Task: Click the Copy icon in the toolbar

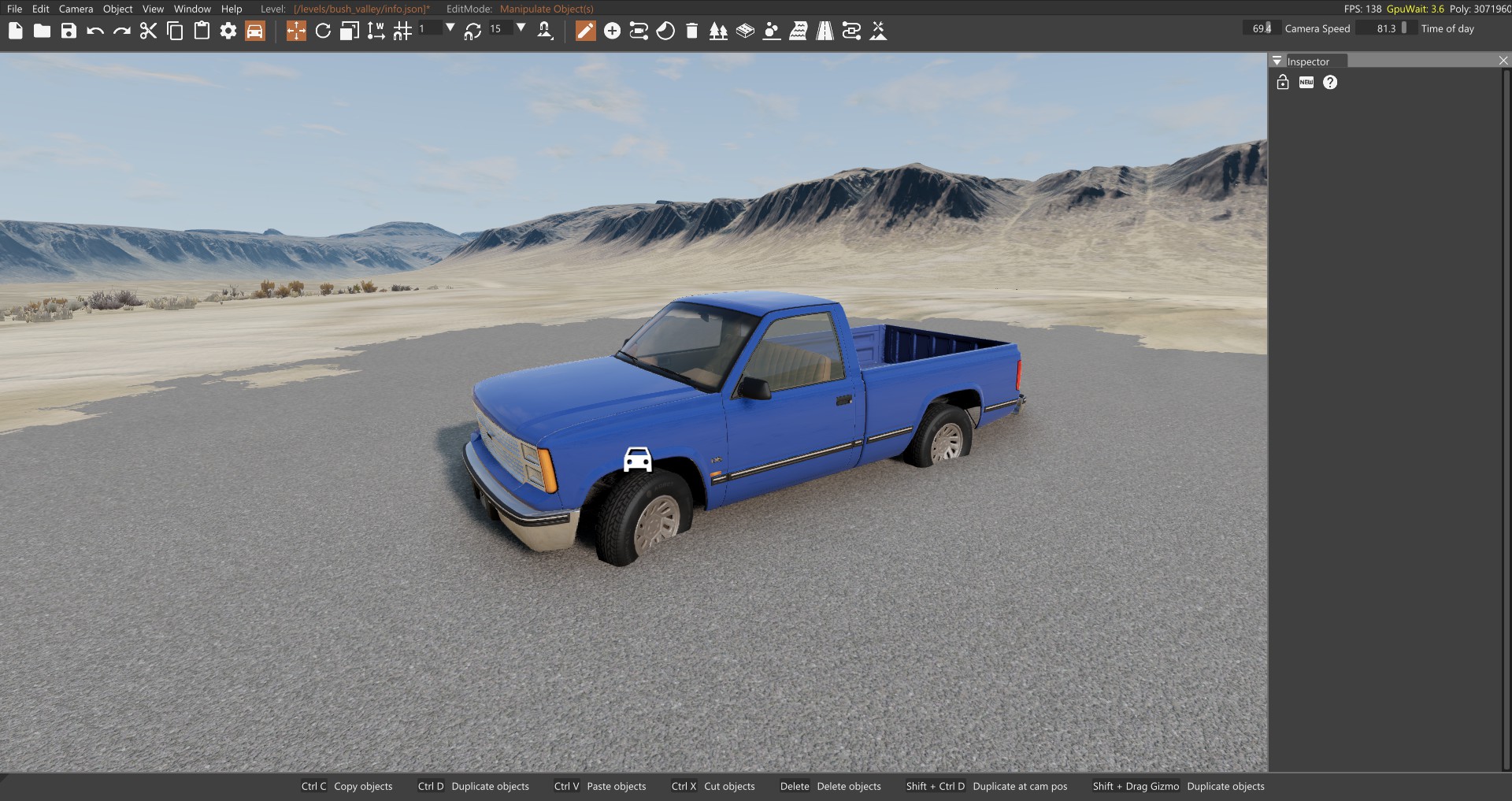Action: pyautogui.click(x=175, y=31)
